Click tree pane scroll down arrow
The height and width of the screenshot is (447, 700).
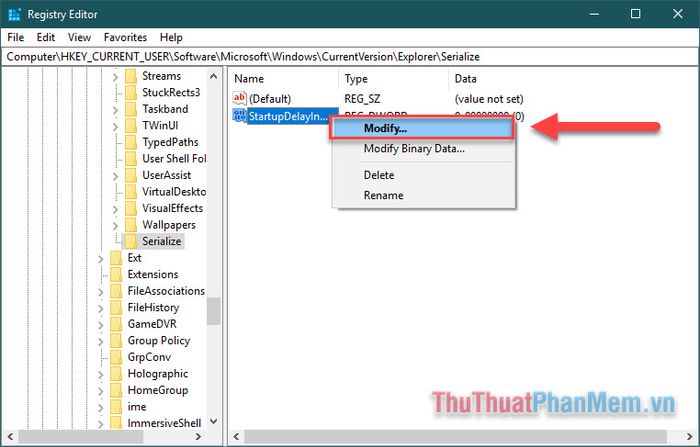[214, 422]
